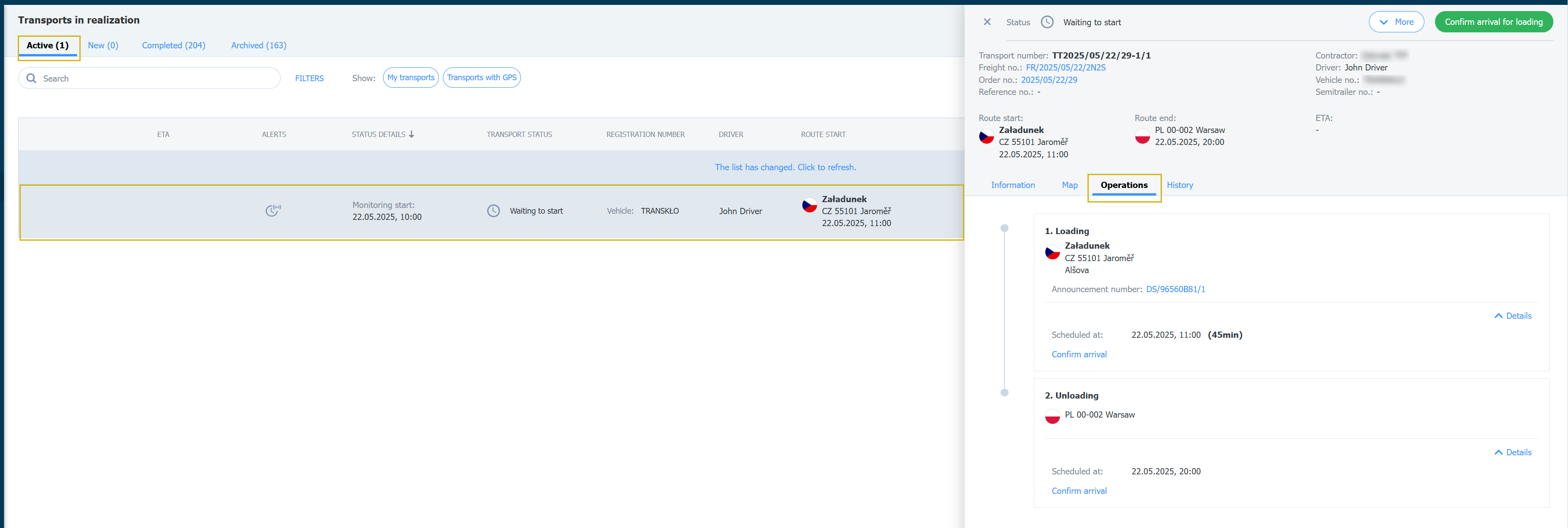This screenshot has width=1568, height=528.
Task: Sort by Status Details column arrow
Action: click(x=411, y=135)
